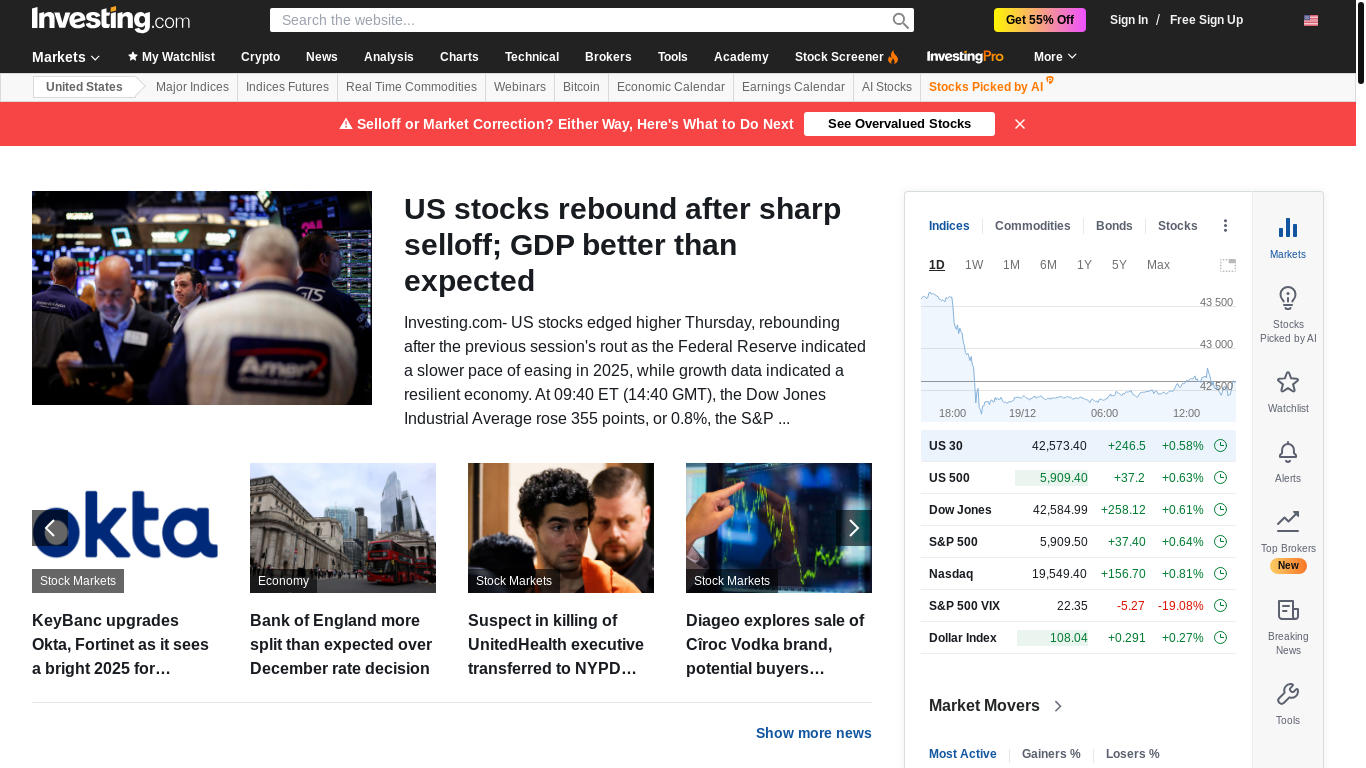
Task: Open the US flag edition selector
Action: pos(1311,20)
